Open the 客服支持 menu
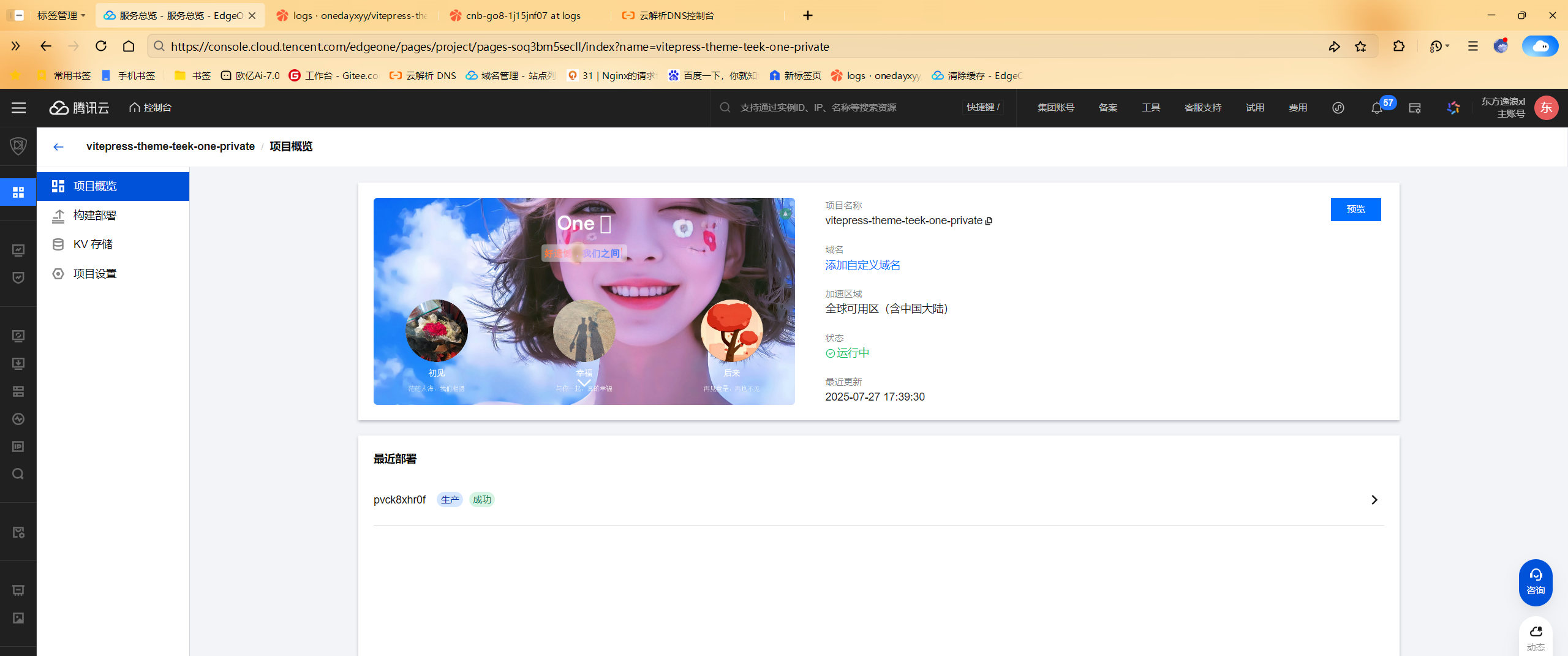 (1203, 108)
